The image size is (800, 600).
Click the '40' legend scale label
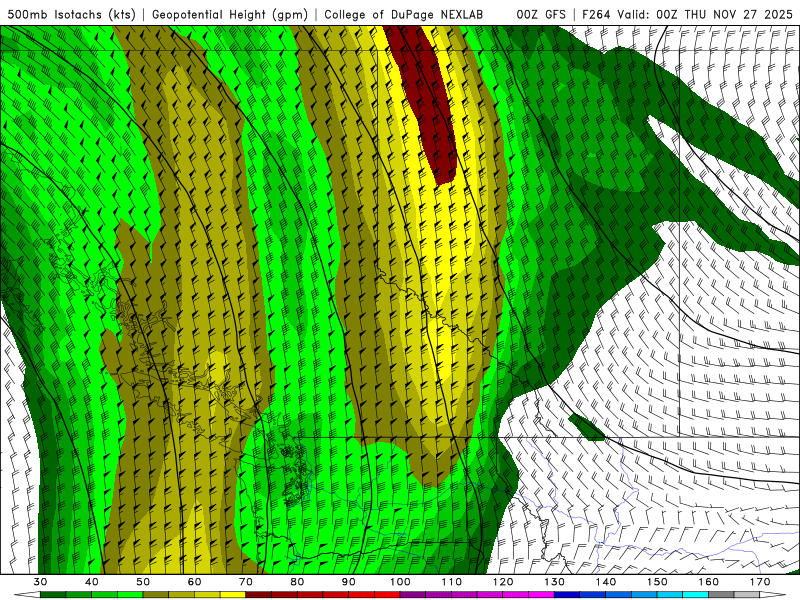92,582
